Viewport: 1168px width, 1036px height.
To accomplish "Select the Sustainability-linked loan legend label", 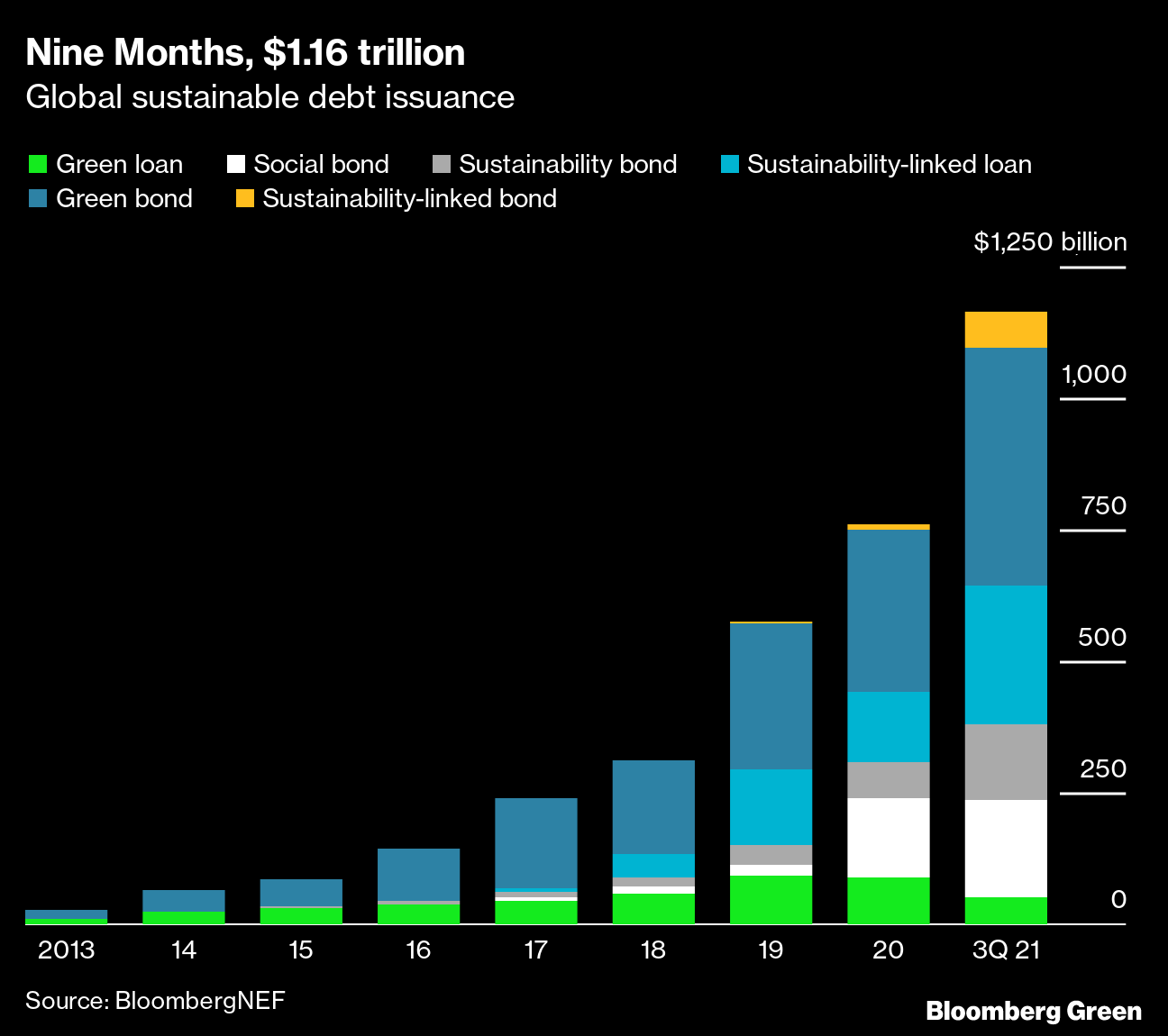I will [x=889, y=164].
